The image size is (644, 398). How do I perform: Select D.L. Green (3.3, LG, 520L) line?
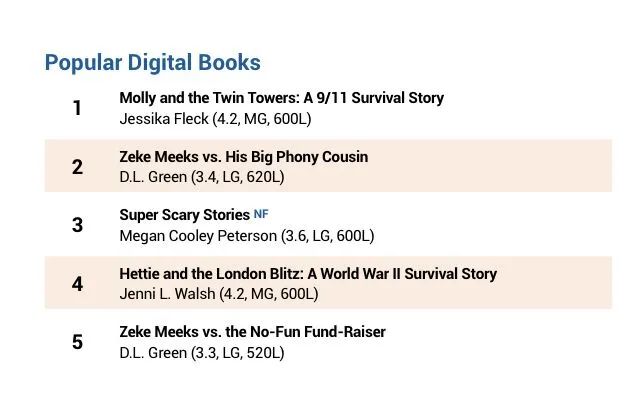click(x=202, y=353)
